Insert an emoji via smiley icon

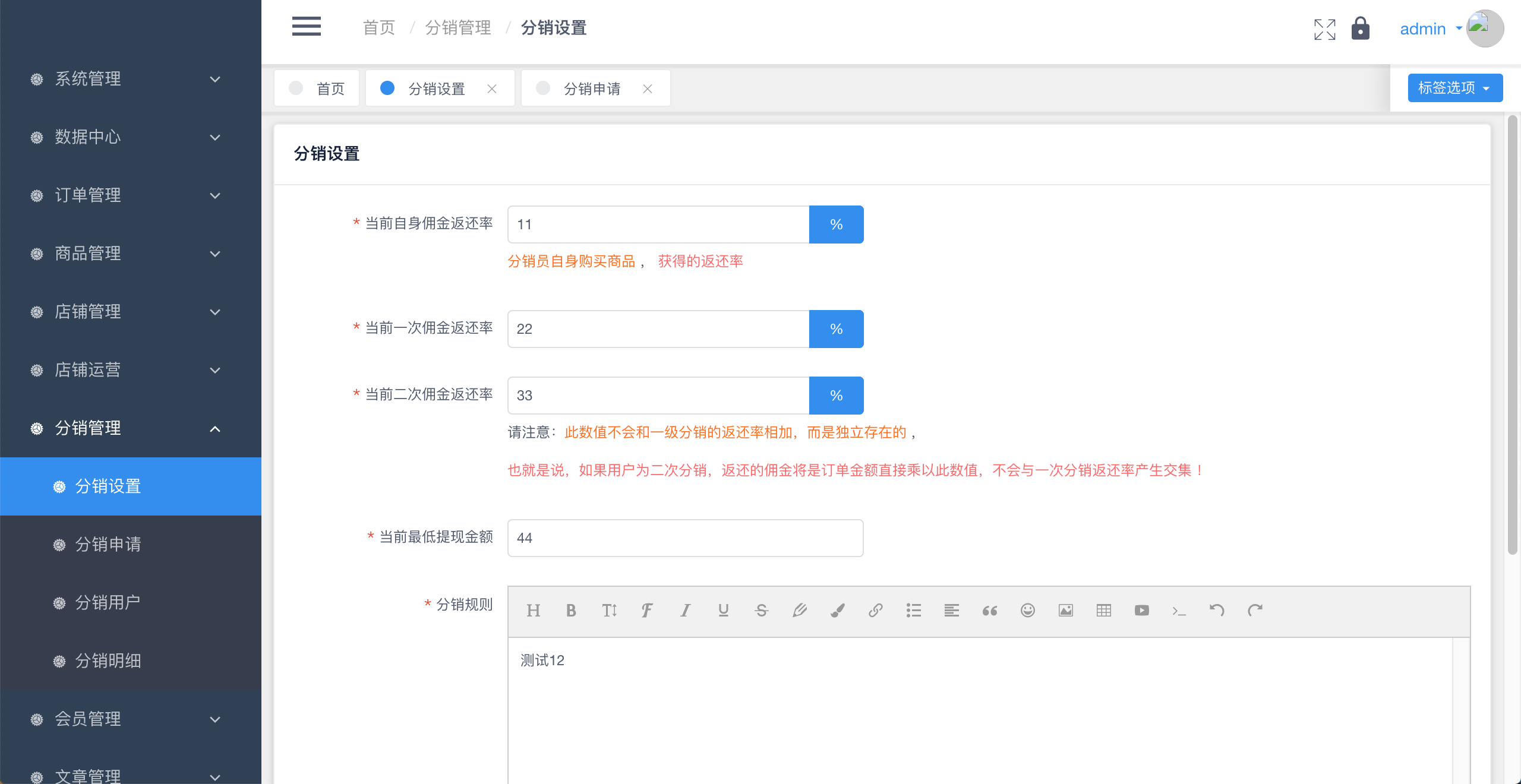coord(1027,611)
